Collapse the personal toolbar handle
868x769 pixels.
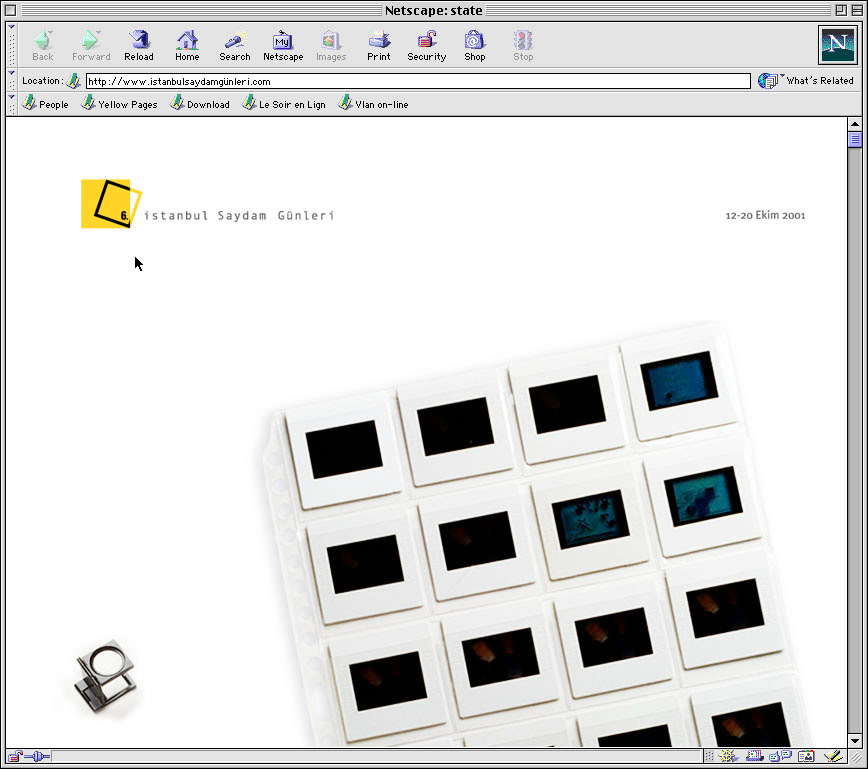pos(11,104)
